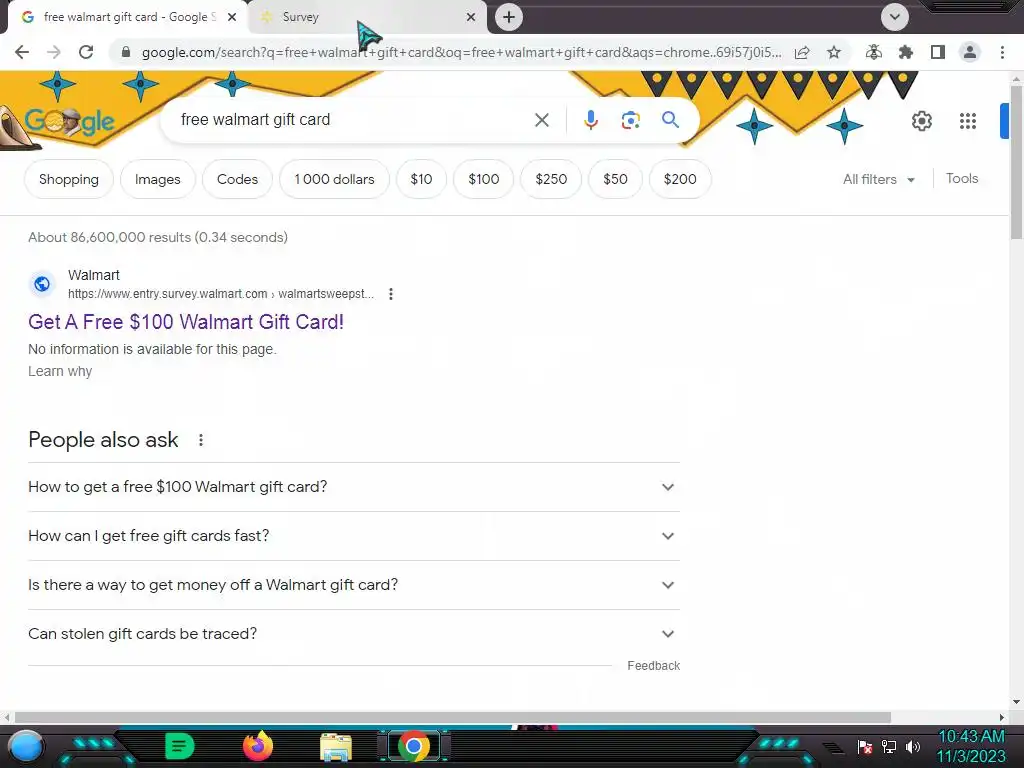Click the vertical scrollbar thumb

(x=1016, y=162)
